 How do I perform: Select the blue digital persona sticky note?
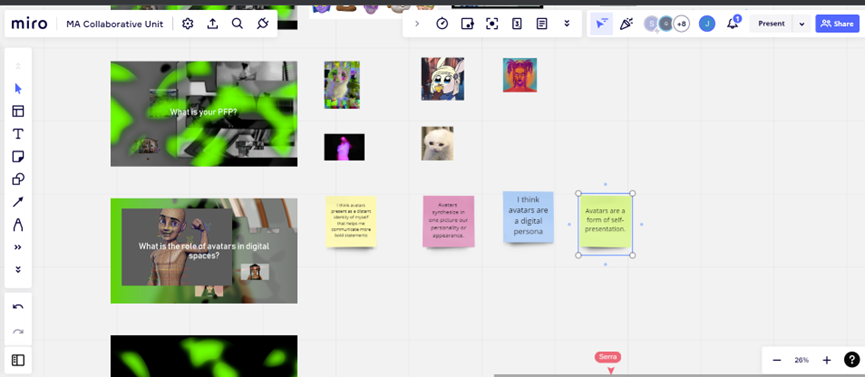coord(528,217)
